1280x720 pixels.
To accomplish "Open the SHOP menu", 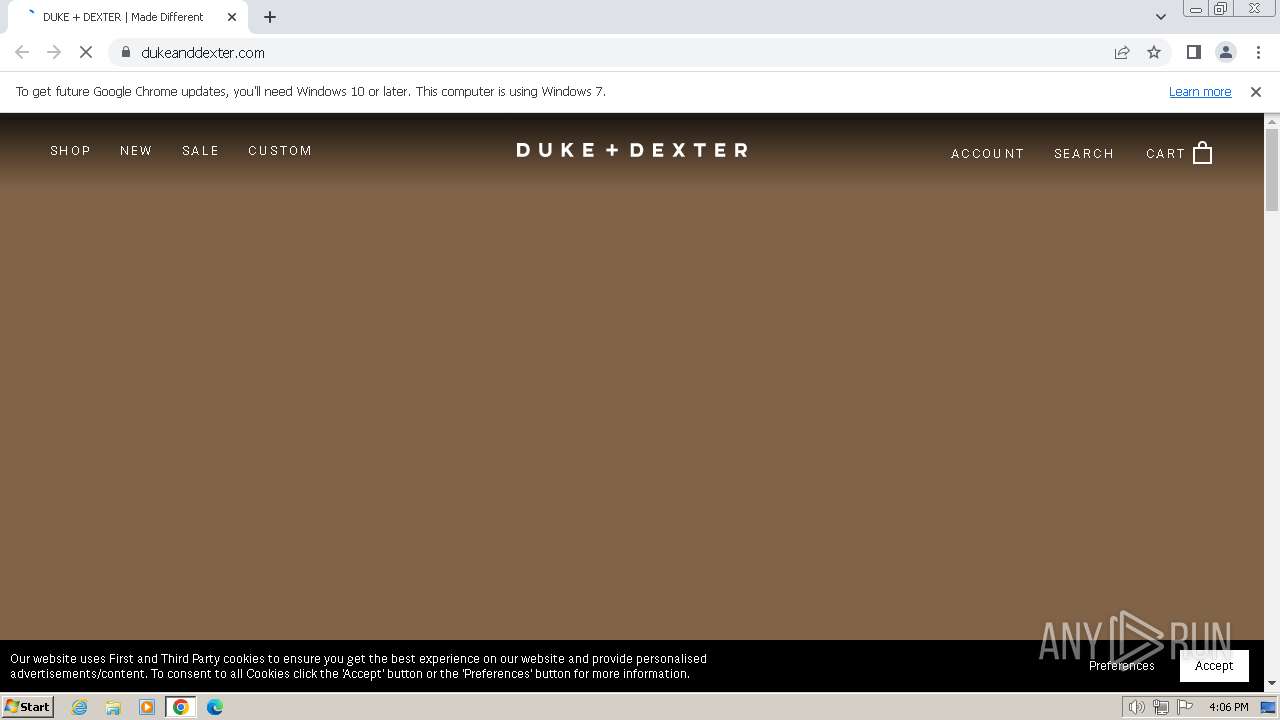I will coord(70,150).
